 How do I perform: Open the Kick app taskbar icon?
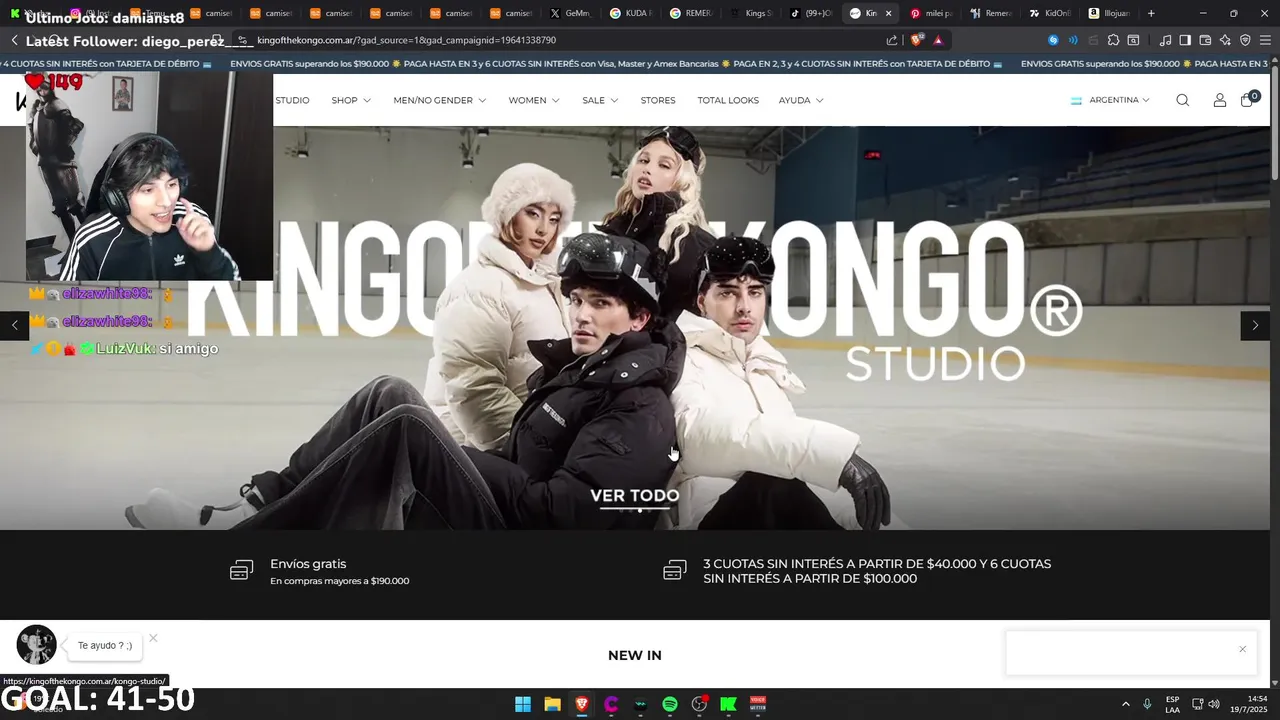click(x=729, y=704)
